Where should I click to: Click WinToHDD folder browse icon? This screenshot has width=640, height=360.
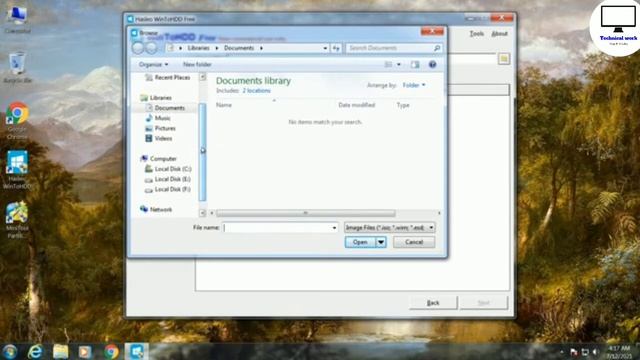coord(504,59)
